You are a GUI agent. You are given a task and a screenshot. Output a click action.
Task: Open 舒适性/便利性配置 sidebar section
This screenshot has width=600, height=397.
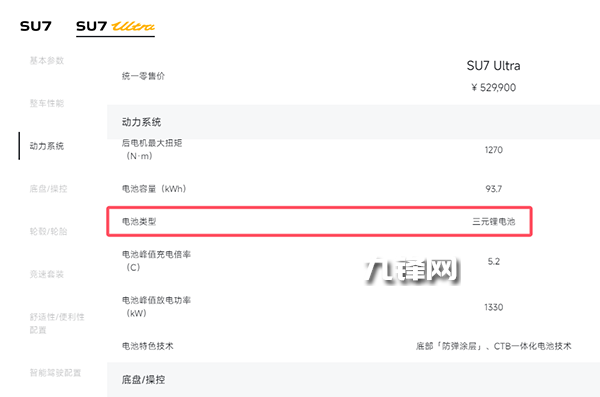57,323
